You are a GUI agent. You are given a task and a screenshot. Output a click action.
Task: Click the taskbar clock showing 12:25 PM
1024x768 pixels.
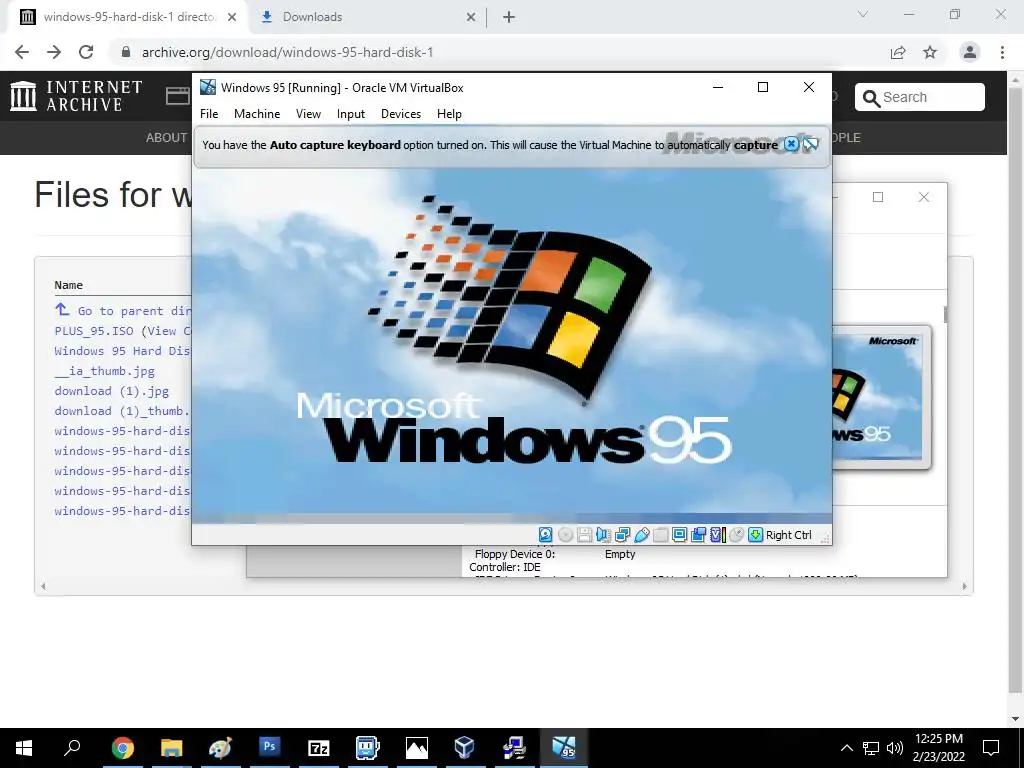[938, 748]
